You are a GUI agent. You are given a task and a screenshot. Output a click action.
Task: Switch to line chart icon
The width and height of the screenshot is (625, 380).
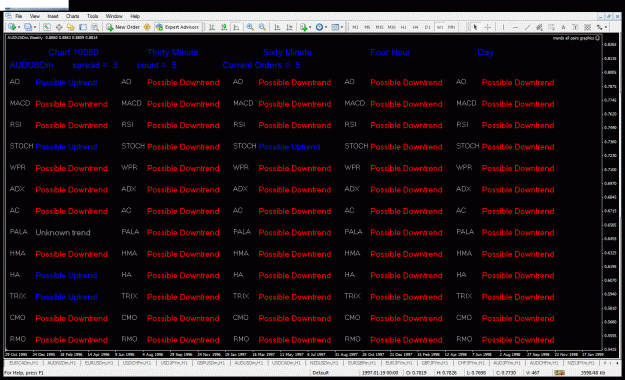point(236,27)
